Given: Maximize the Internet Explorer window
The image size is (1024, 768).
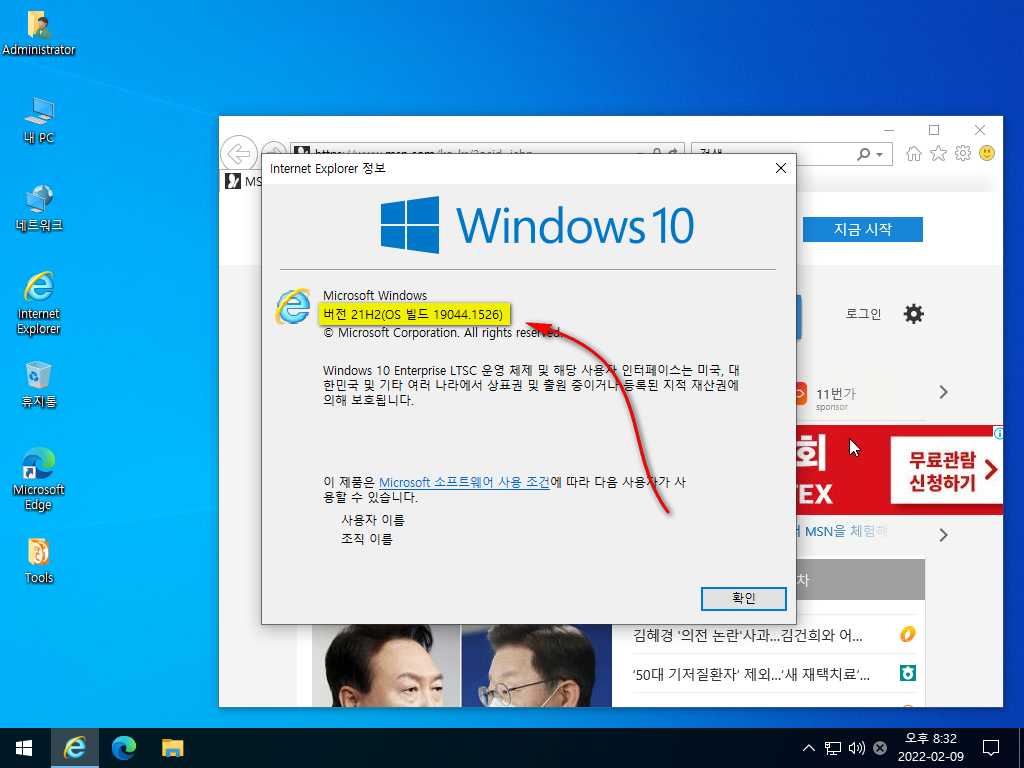Looking at the screenshot, I should [934, 130].
